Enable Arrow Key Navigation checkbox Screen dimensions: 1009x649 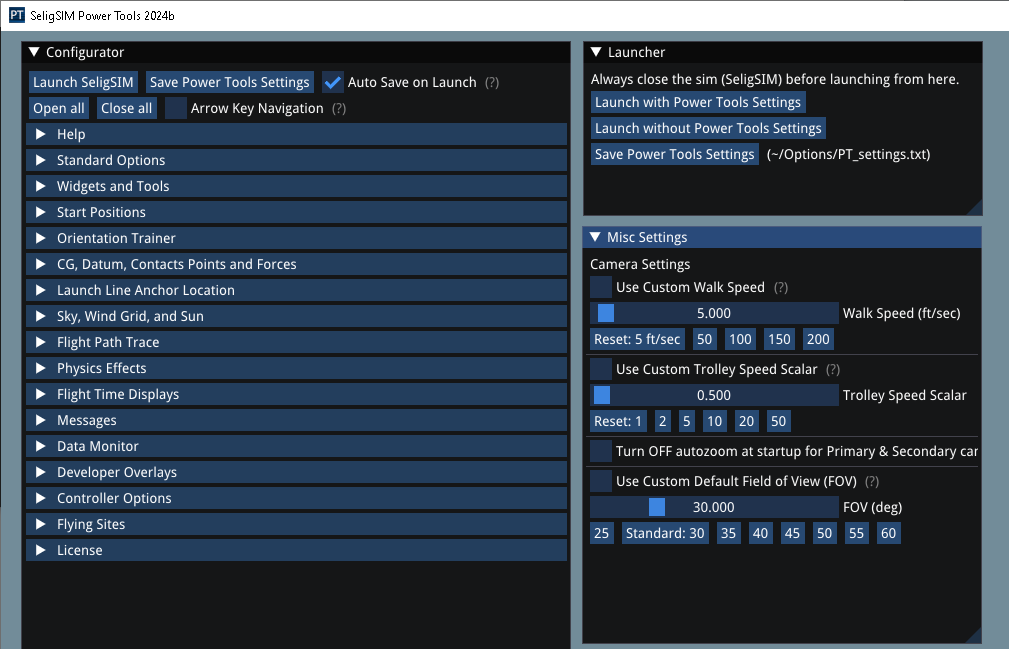pyautogui.click(x=176, y=108)
